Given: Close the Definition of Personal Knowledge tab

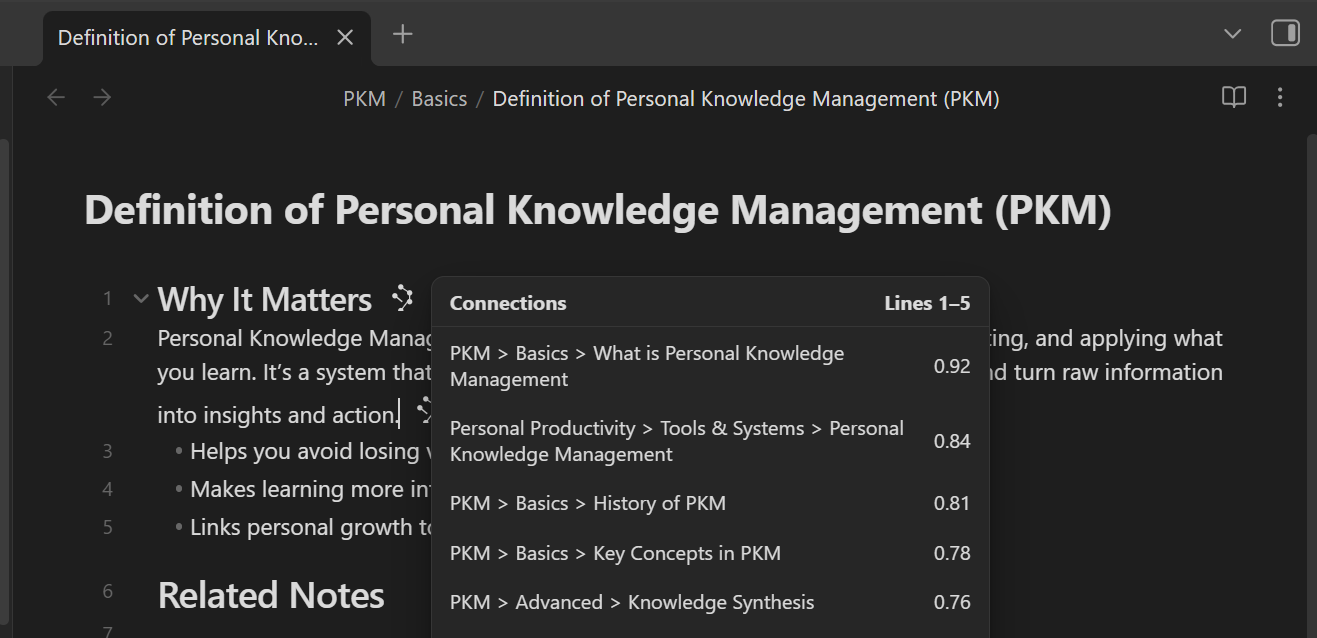Looking at the screenshot, I should point(345,38).
